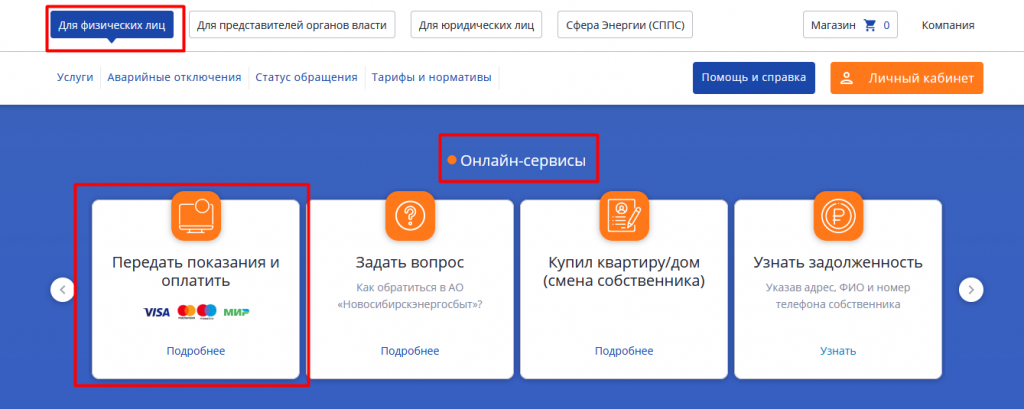
Task: Select the Для физических лиц tab
Action: (112, 25)
